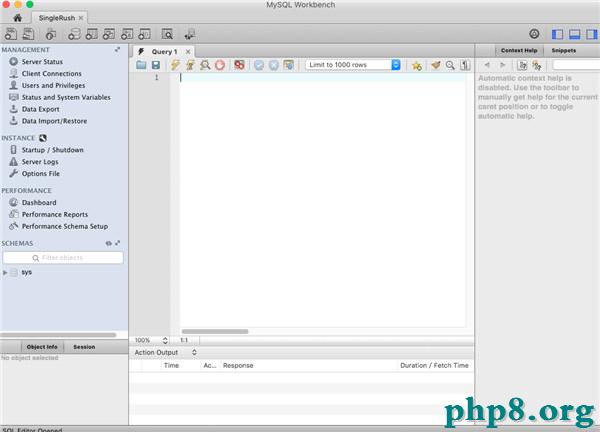Viewport: 600px width, 432px height.
Task: Expand the sys schema tree node
Action: [x=5, y=272]
